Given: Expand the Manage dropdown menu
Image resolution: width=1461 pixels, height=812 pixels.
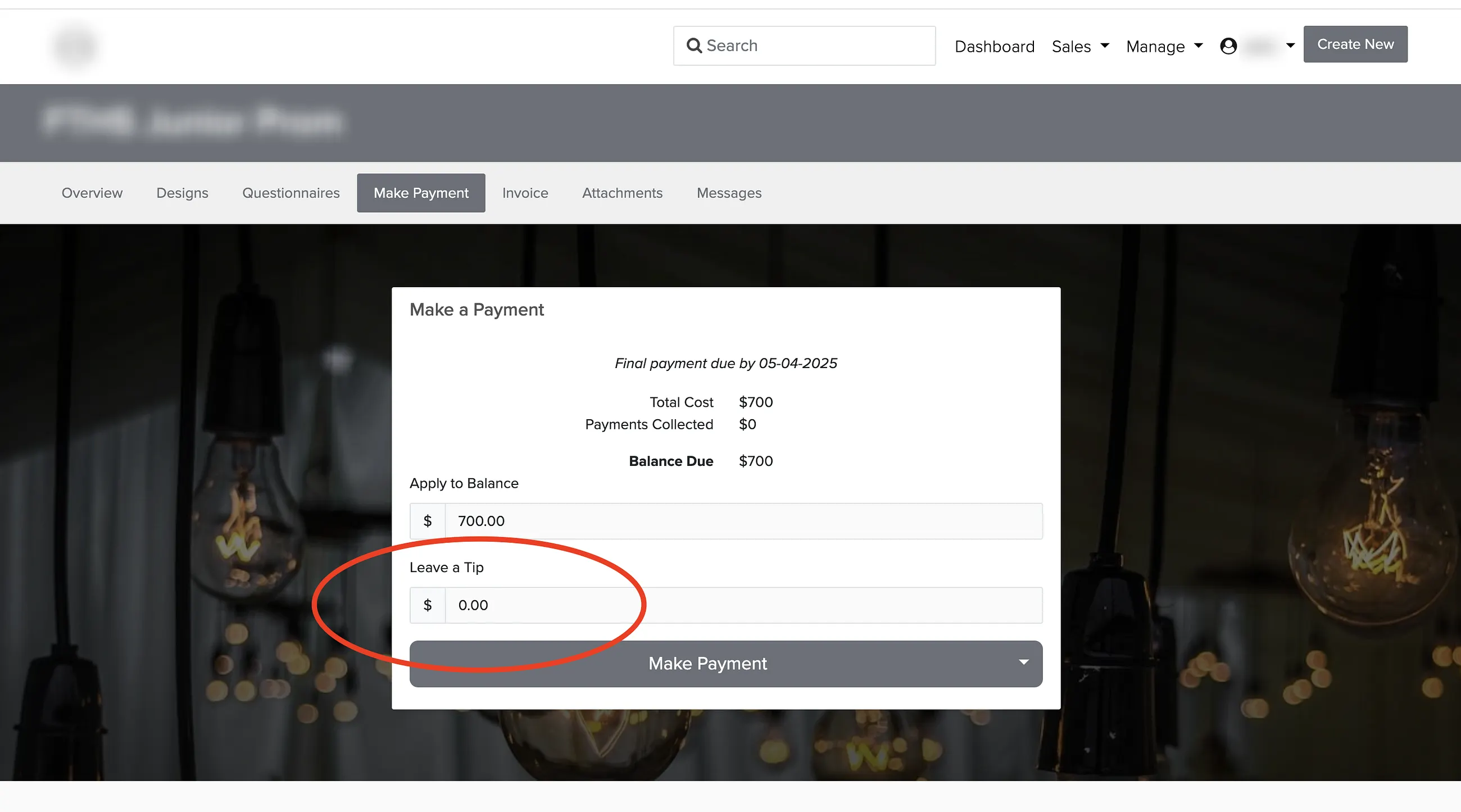Looking at the screenshot, I should pos(1164,46).
